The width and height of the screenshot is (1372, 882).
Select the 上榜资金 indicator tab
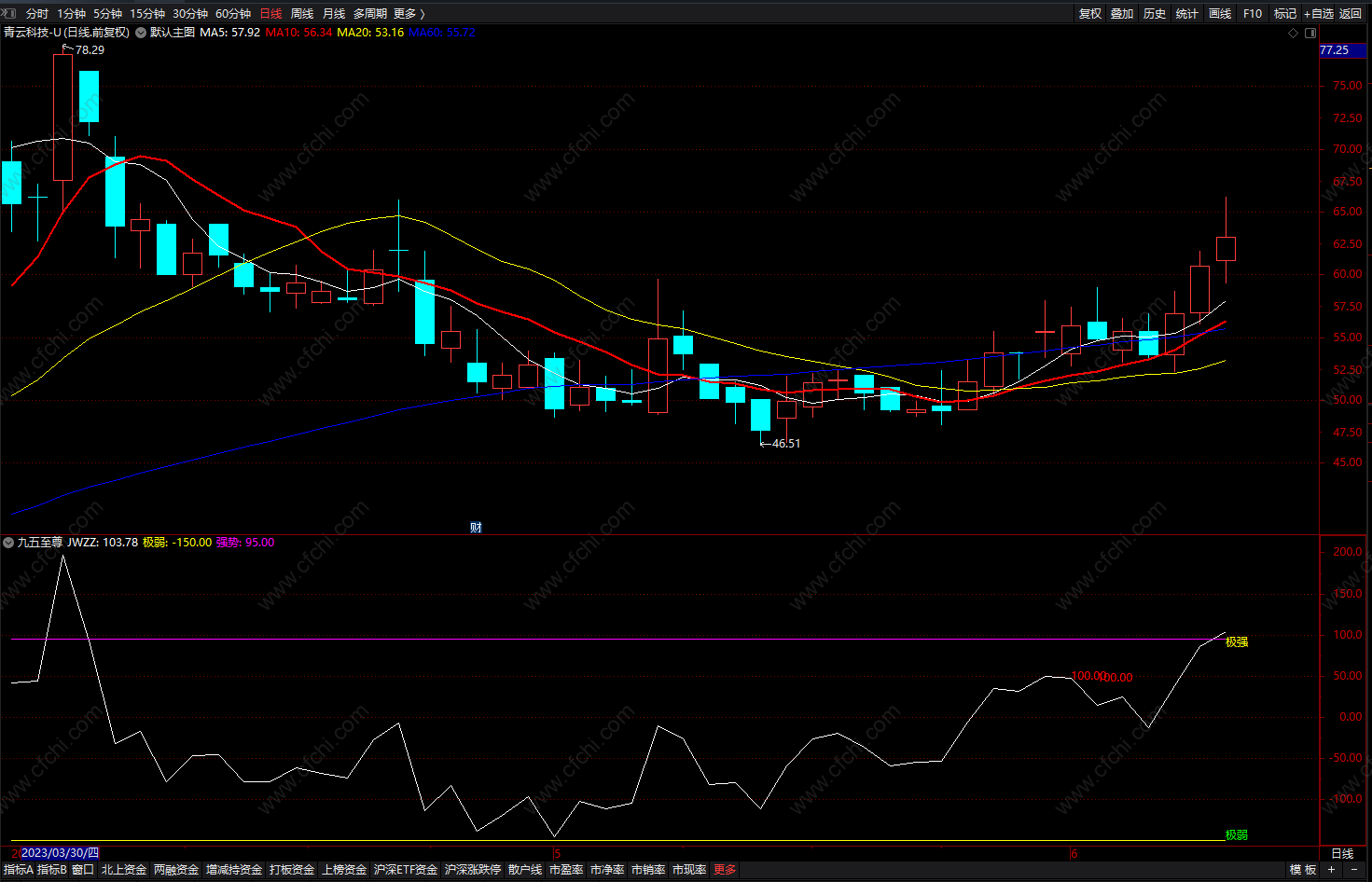coord(344,870)
